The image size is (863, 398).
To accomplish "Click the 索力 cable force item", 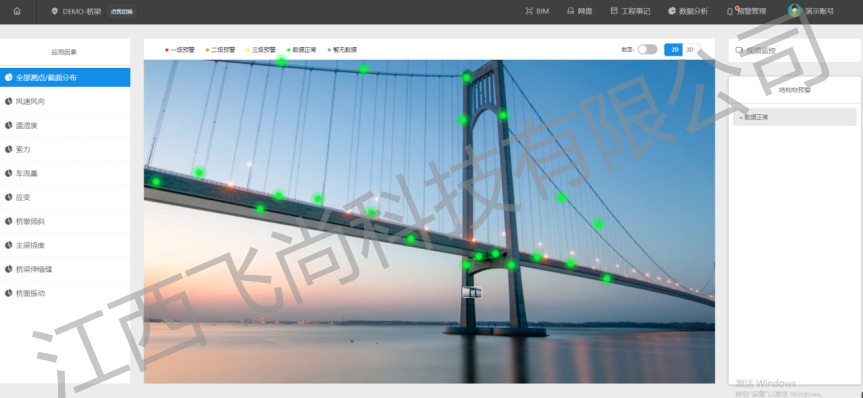I will pos(65,149).
